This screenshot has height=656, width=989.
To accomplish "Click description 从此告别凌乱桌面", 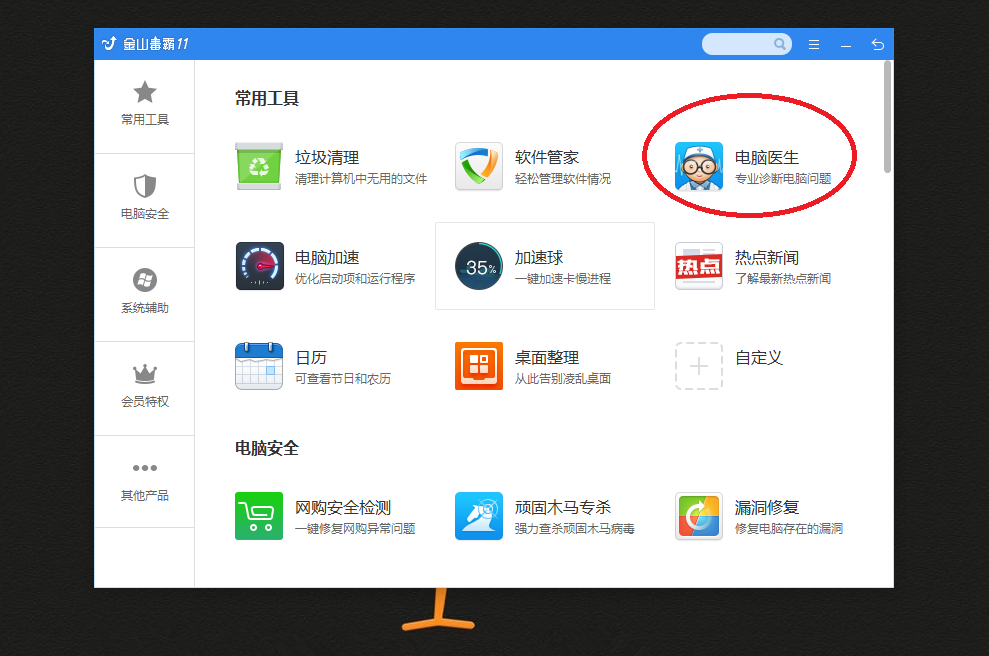I will pos(563,379).
